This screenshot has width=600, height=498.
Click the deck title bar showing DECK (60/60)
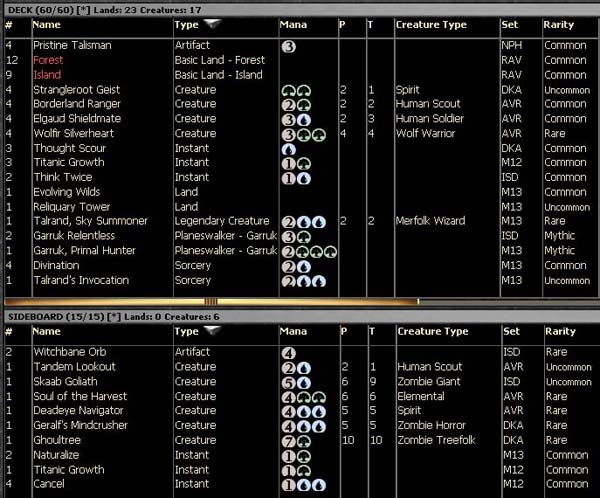pos(300,10)
